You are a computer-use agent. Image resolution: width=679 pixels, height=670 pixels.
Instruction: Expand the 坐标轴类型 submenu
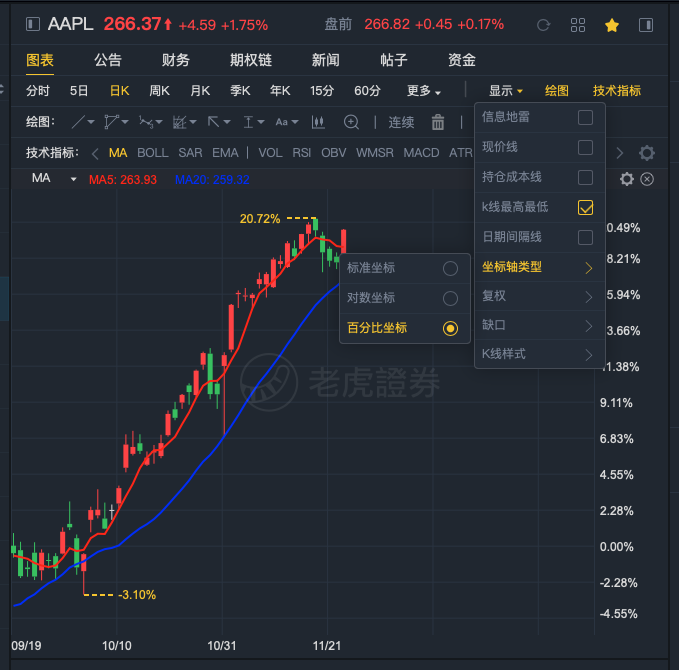(x=540, y=267)
